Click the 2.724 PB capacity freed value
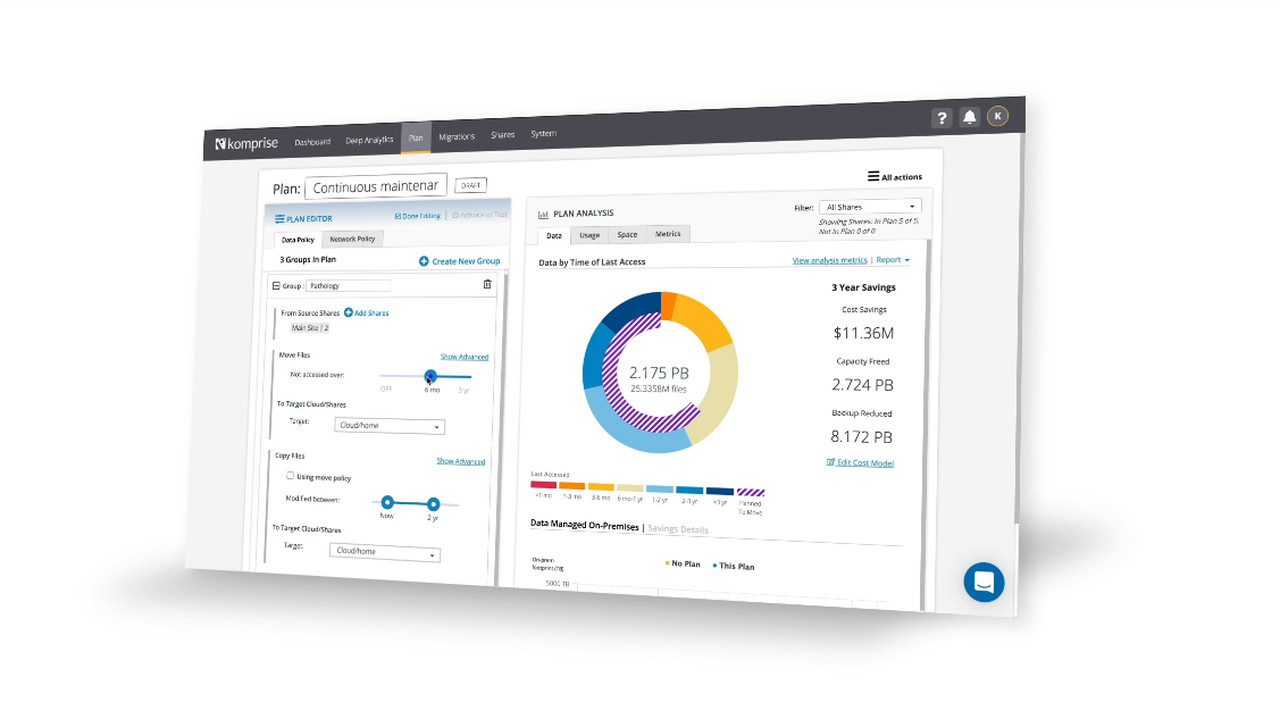The image size is (1280, 720). 862,385
